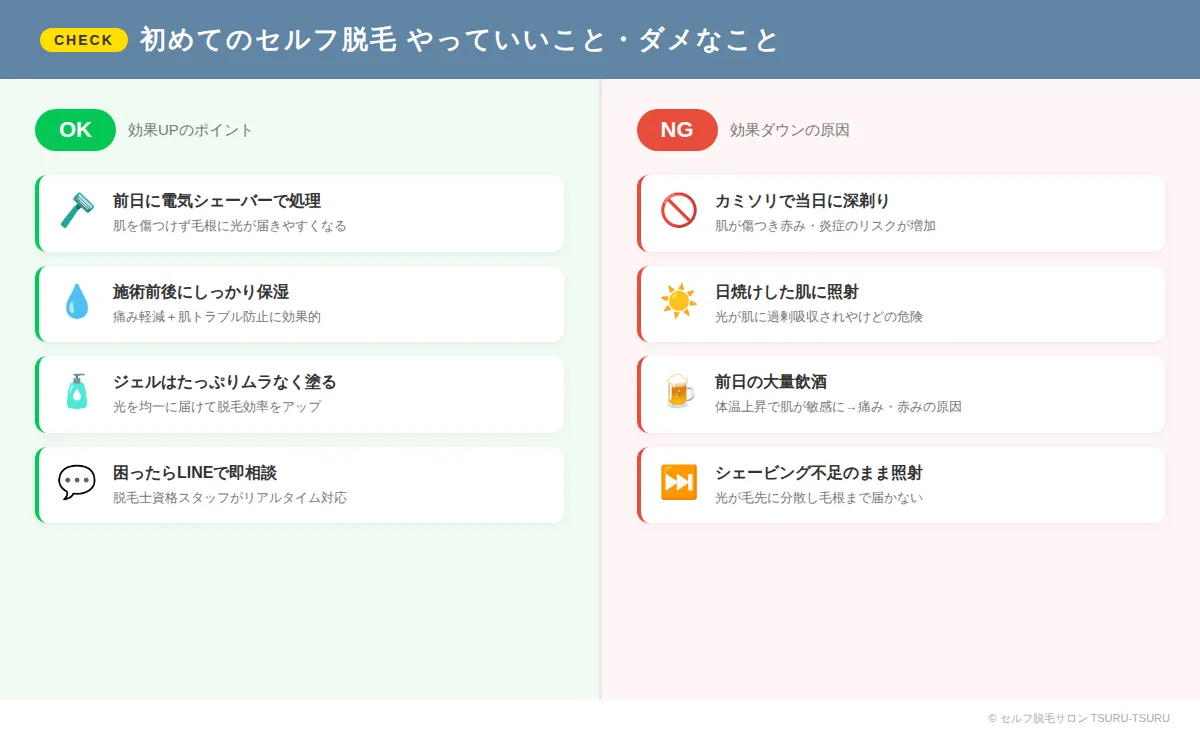This screenshot has width=1200, height=750.
Task: Click the lotion bottle icon on ジェル card
Action: coord(76,392)
